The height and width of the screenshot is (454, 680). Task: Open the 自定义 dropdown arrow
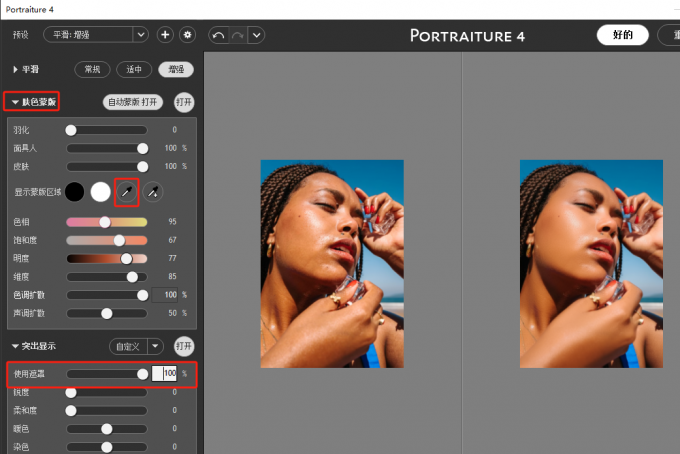point(155,346)
